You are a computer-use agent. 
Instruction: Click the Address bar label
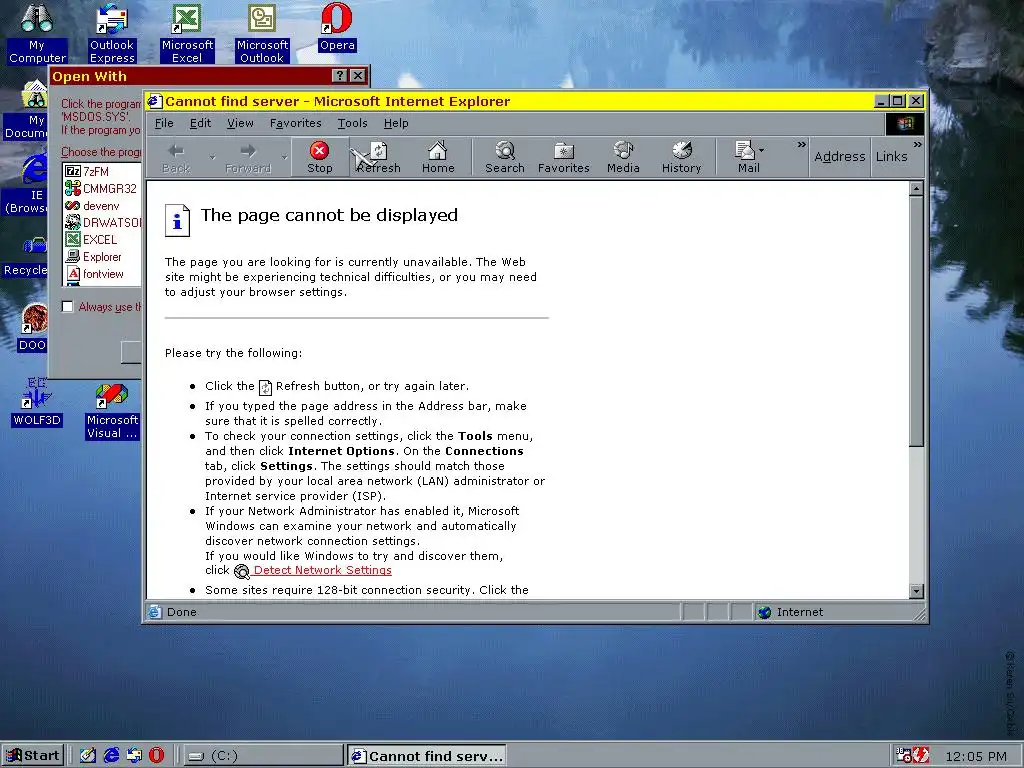(839, 157)
